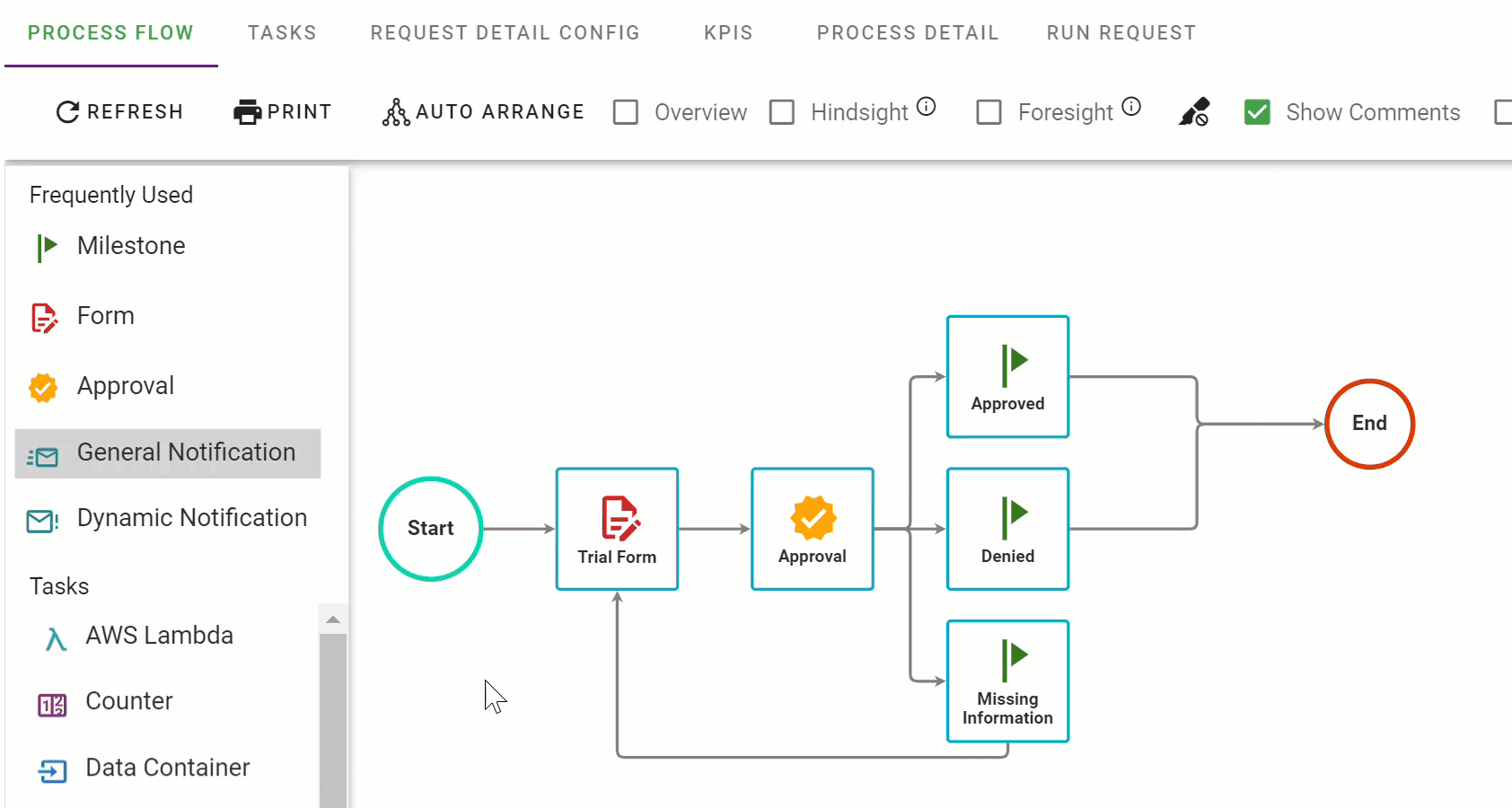The height and width of the screenshot is (808, 1512).
Task: Open the RUN REQUEST tab
Action: tap(1120, 32)
